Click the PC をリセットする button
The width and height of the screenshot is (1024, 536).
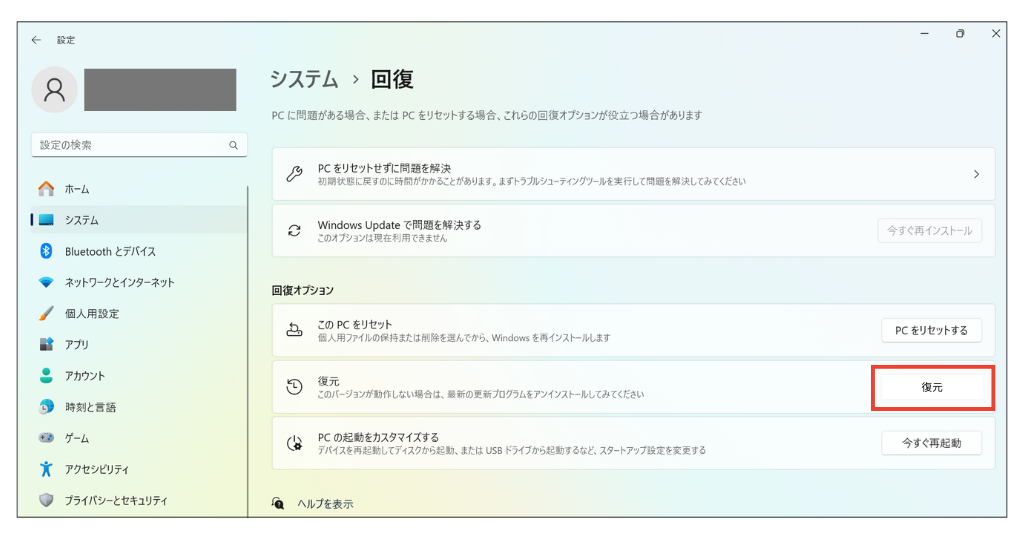(931, 330)
